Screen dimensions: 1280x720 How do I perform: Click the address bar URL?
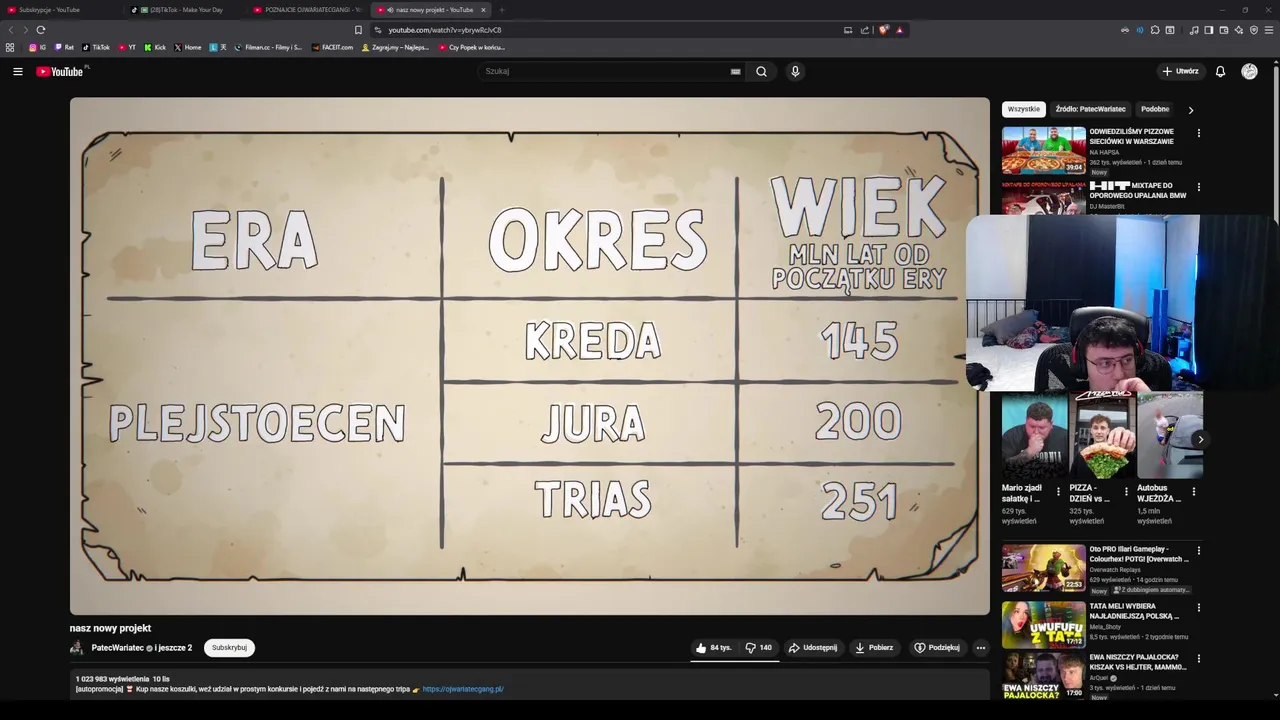pyautogui.click(x=445, y=30)
